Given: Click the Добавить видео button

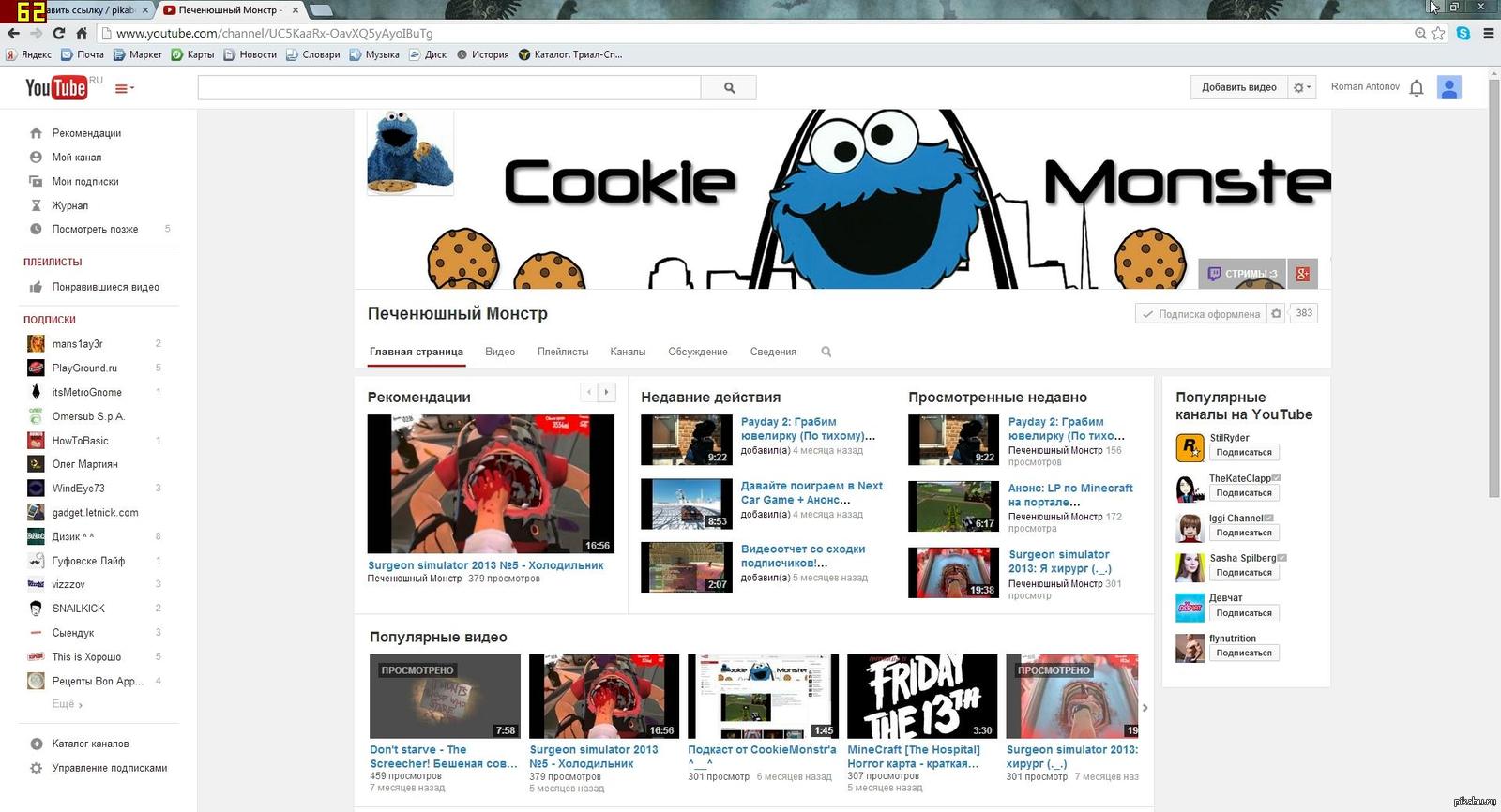Looking at the screenshot, I should [1238, 87].
